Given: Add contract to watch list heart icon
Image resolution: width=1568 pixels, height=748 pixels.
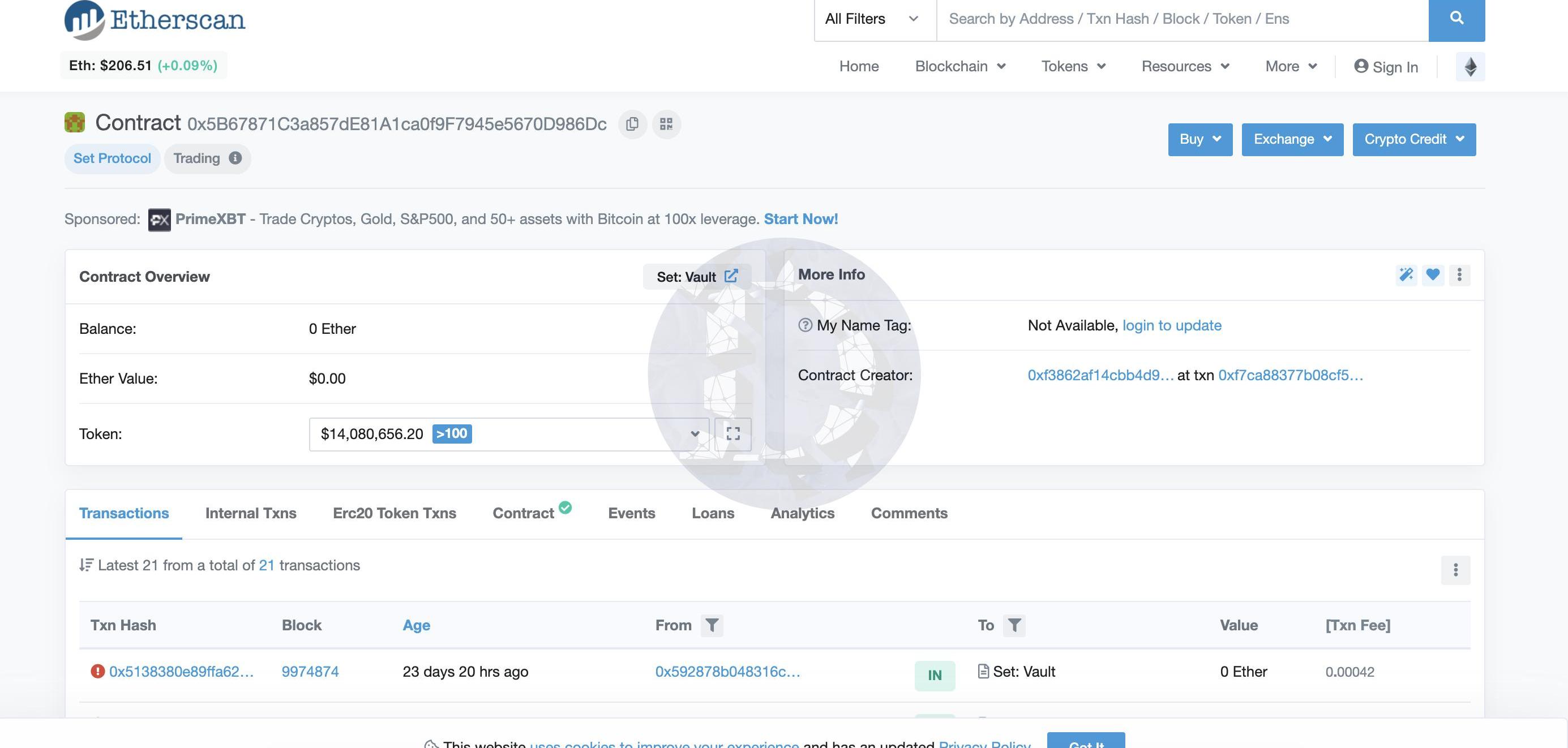Looking at the screenshot, I should (1433, 275).
